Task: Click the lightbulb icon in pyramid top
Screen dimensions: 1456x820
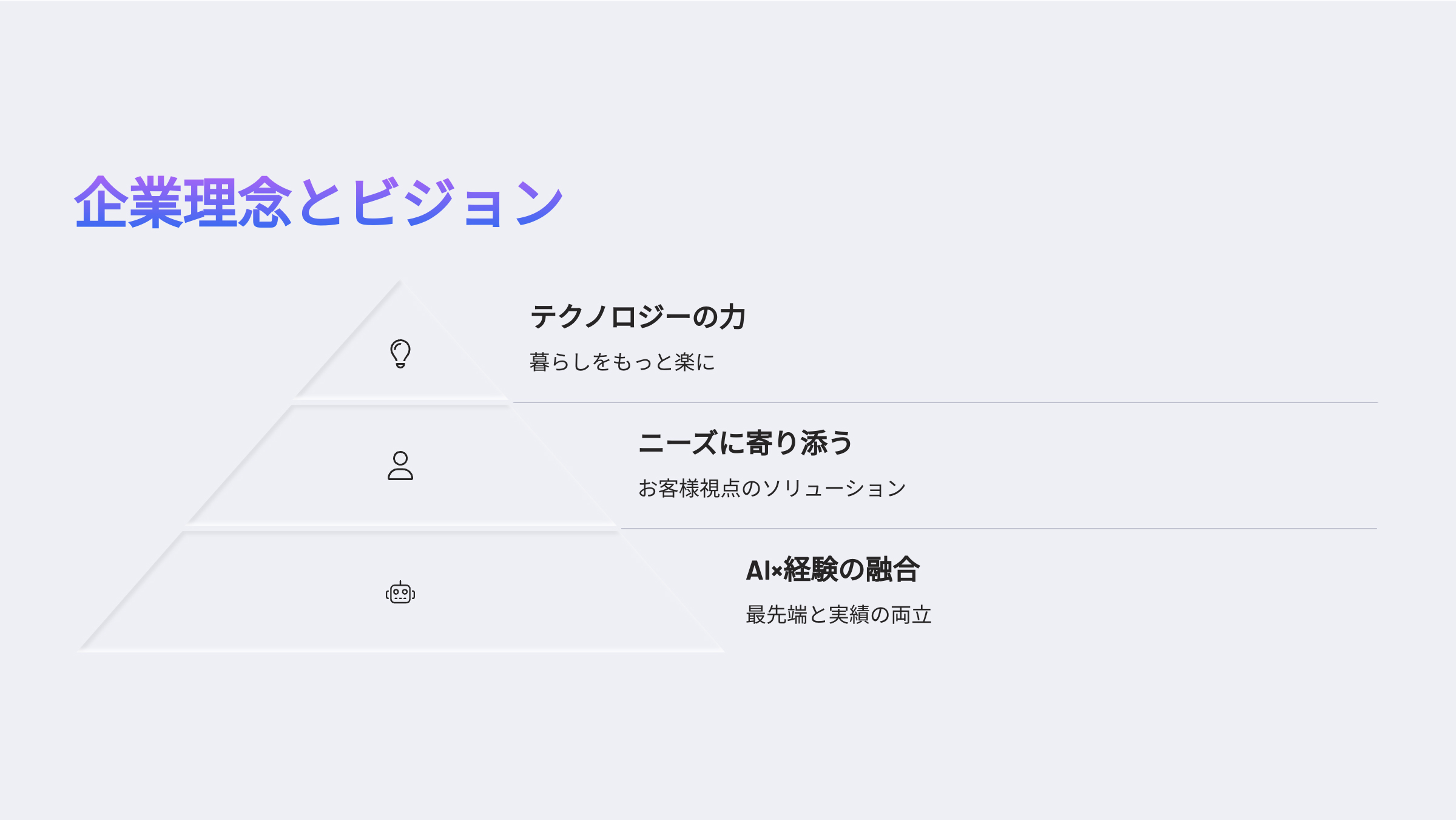Action: pyautogui.click(x=400, y=353)
